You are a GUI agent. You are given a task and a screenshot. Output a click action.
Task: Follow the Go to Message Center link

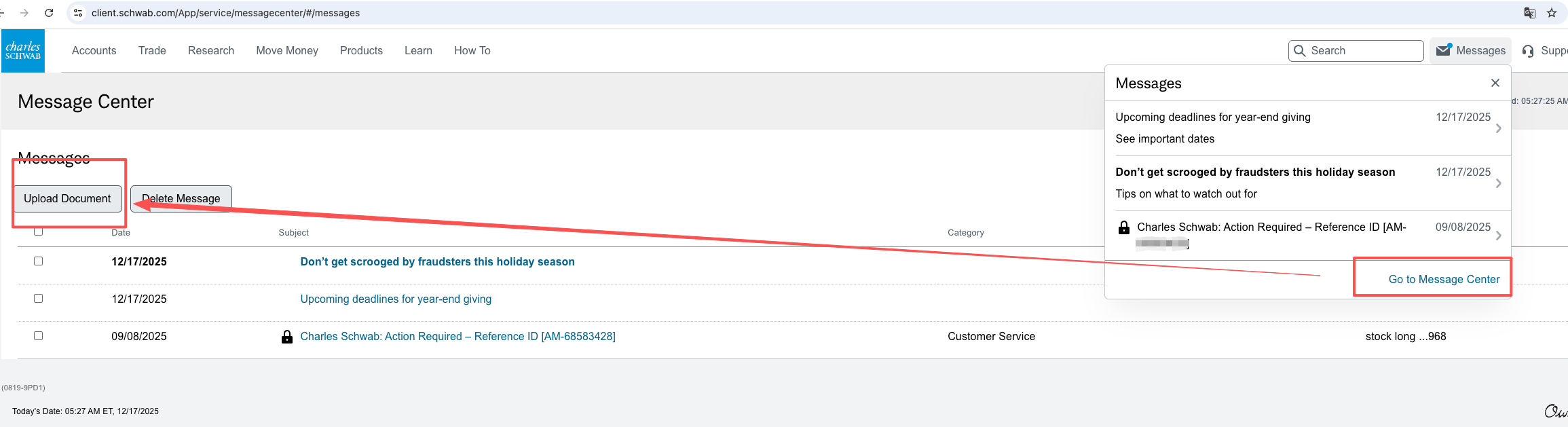click(1444, 280)
